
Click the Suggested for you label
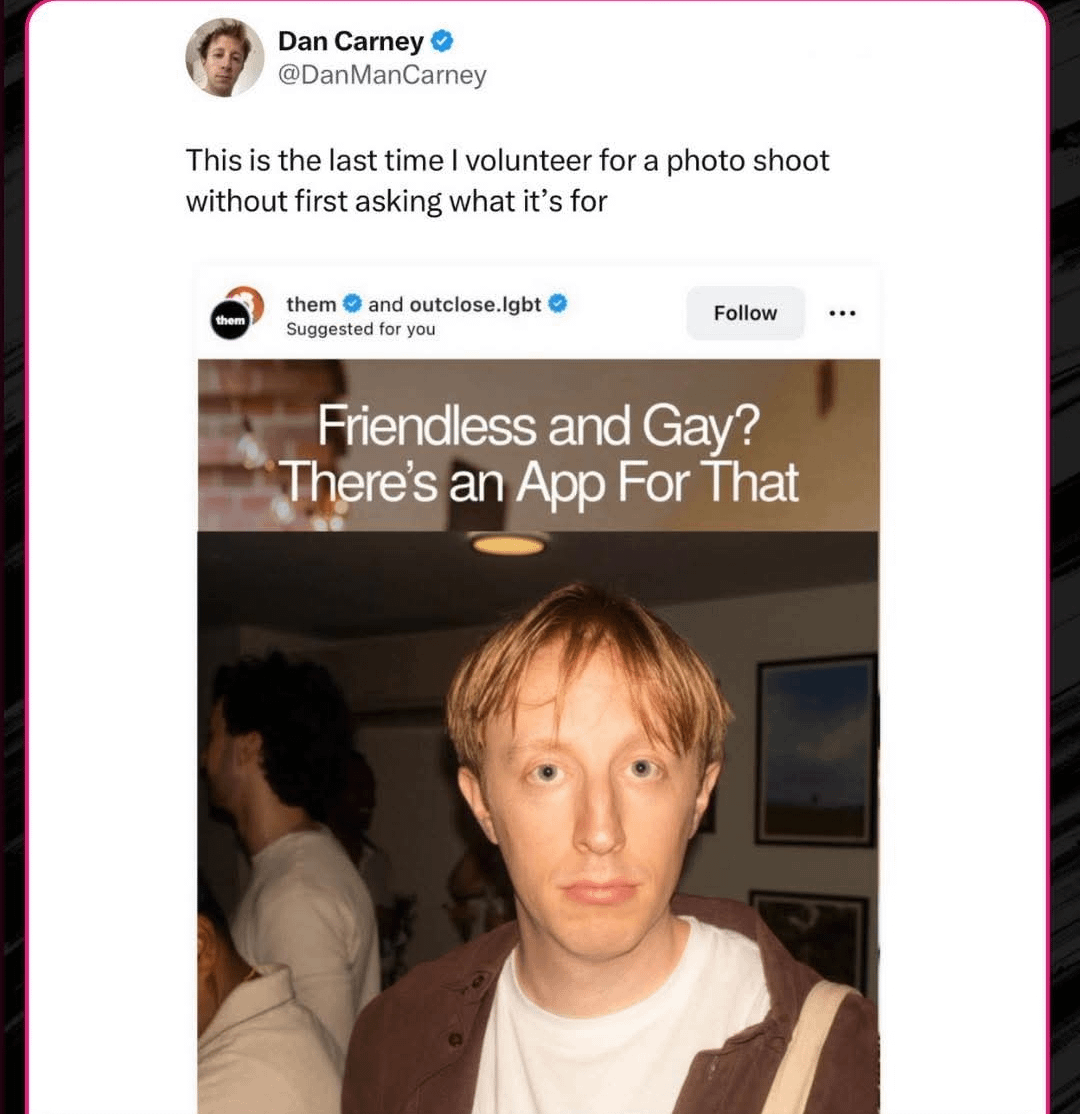360,329
